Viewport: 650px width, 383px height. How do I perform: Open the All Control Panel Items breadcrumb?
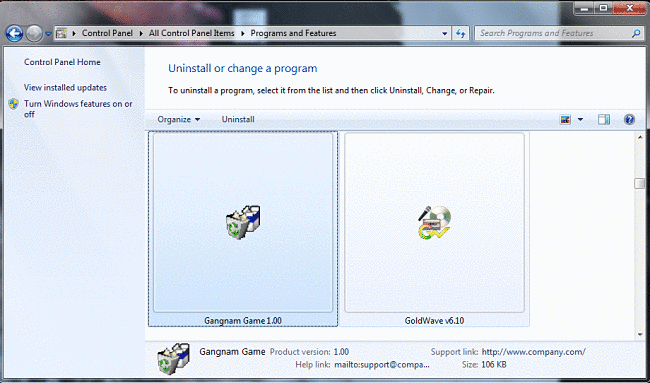click(192, 33)
